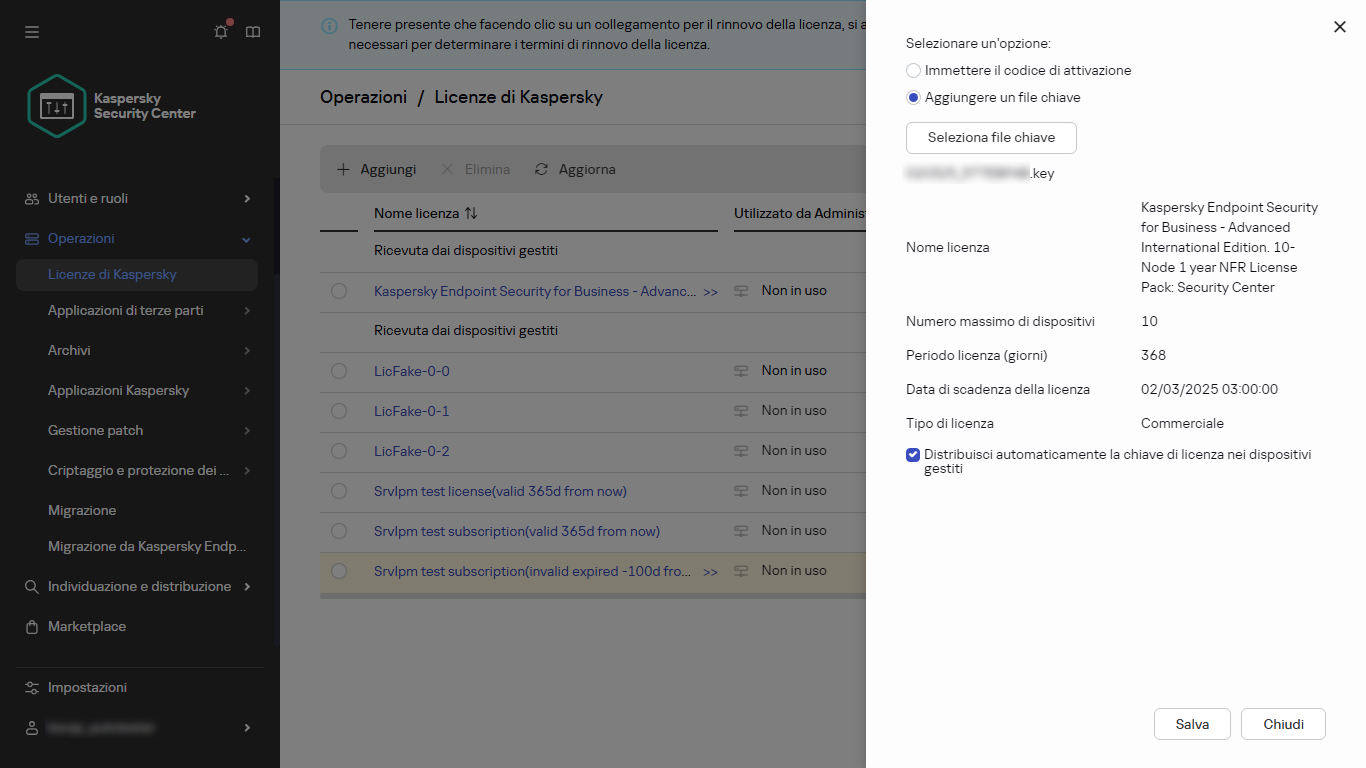Open the hamburger menu icon
This screenshot has width=1366, height=768.
[32, 32]
